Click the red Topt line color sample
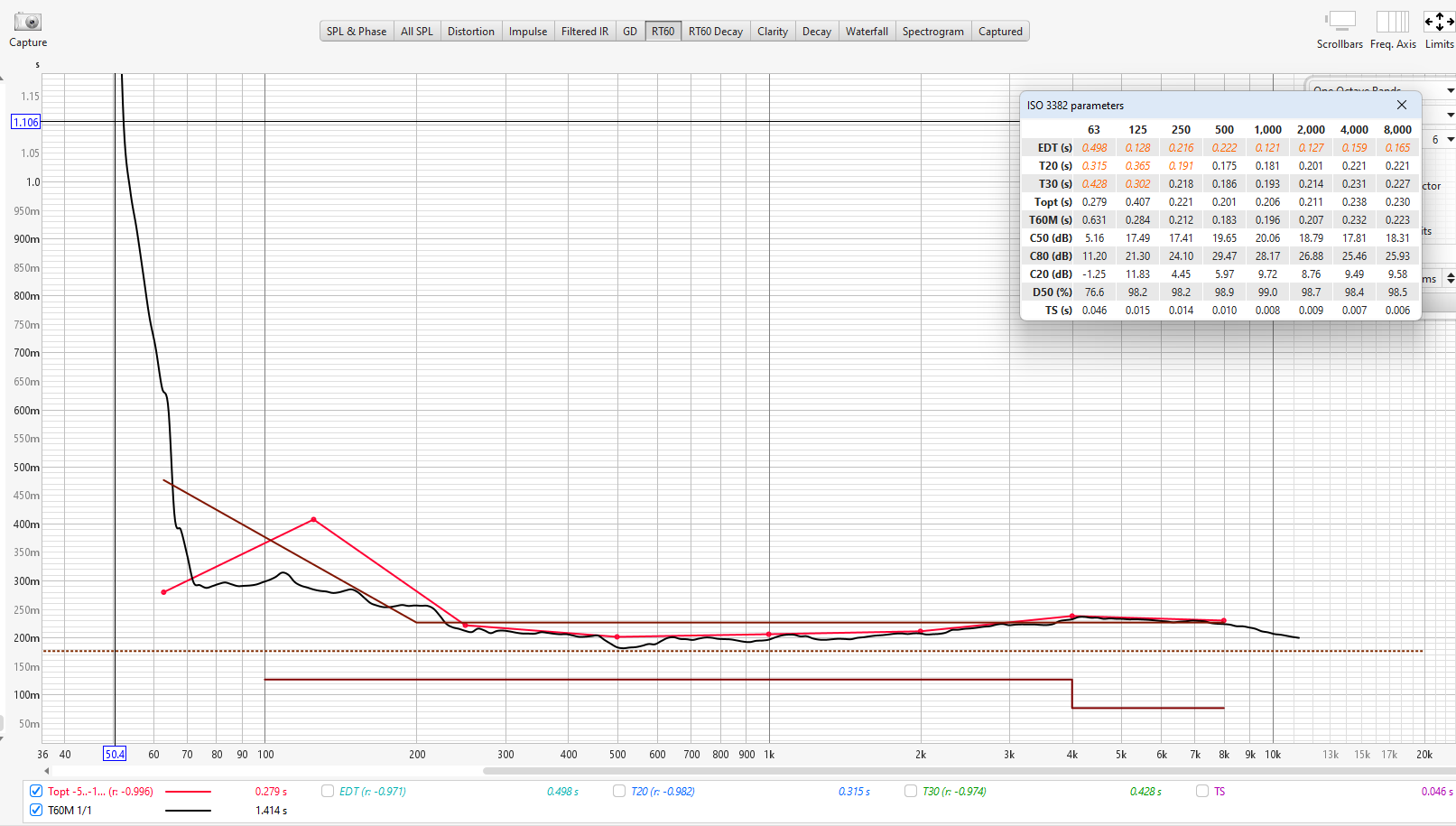Viewport: 1456px width, 826px height. 188,792
